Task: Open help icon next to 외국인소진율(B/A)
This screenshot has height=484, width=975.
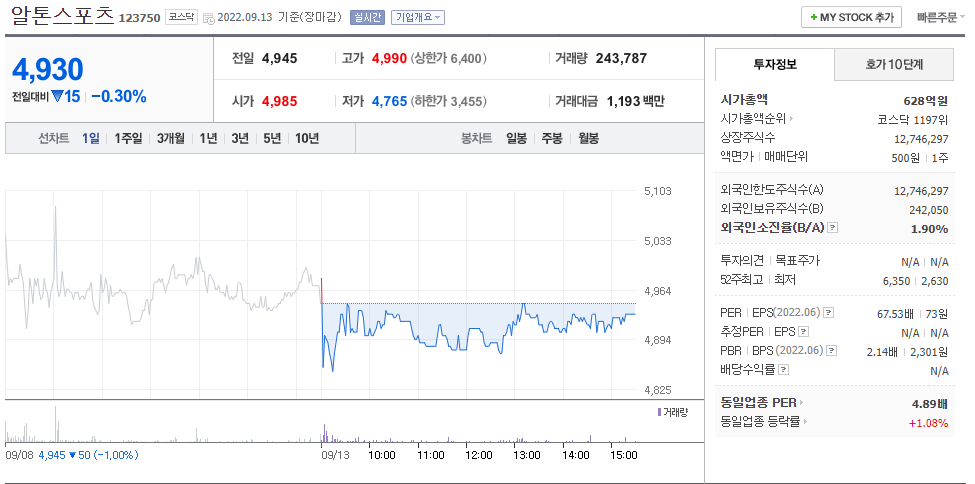Action: tap(833, 228)
